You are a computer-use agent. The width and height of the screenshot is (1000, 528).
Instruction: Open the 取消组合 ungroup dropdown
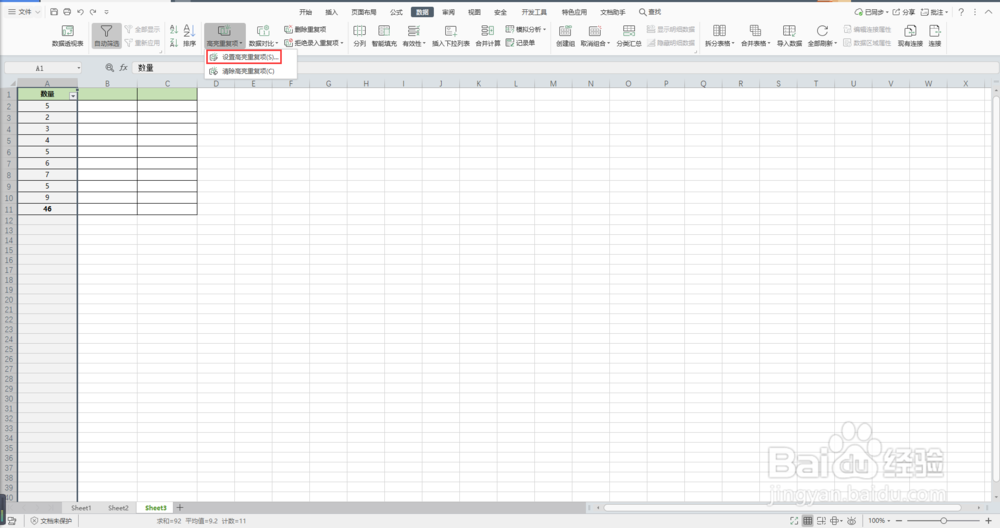tap(595, 36)
